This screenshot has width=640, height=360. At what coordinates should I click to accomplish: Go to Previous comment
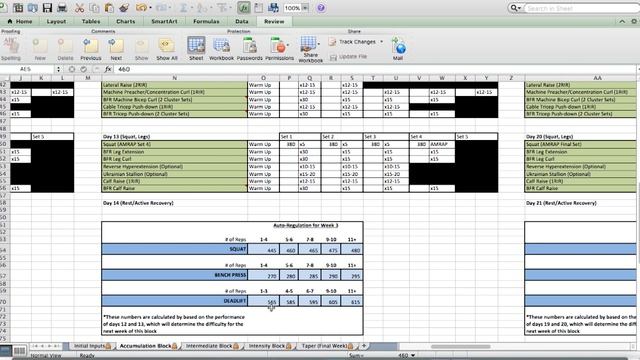tap(91, 48)
